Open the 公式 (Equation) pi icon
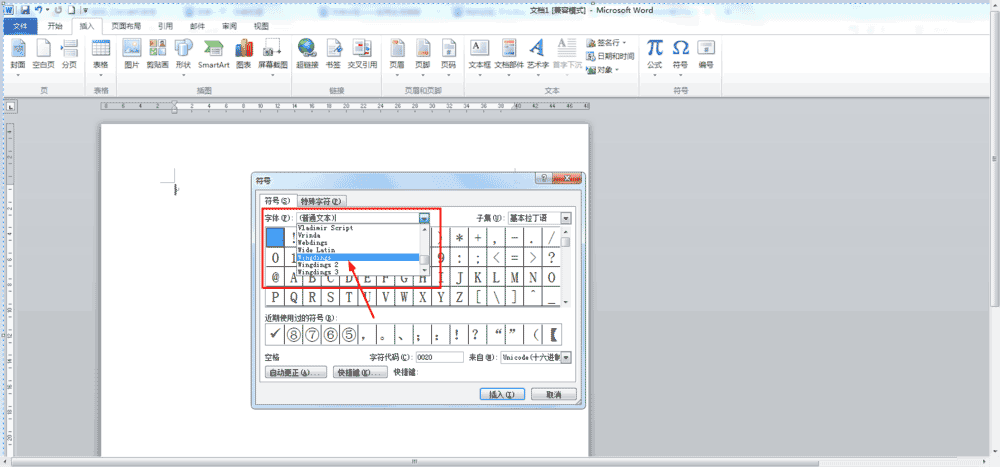 pos(654,53)
